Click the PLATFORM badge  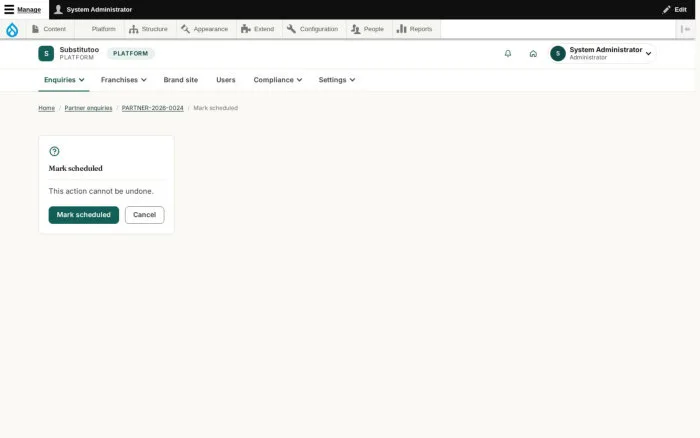coord(130,54)
